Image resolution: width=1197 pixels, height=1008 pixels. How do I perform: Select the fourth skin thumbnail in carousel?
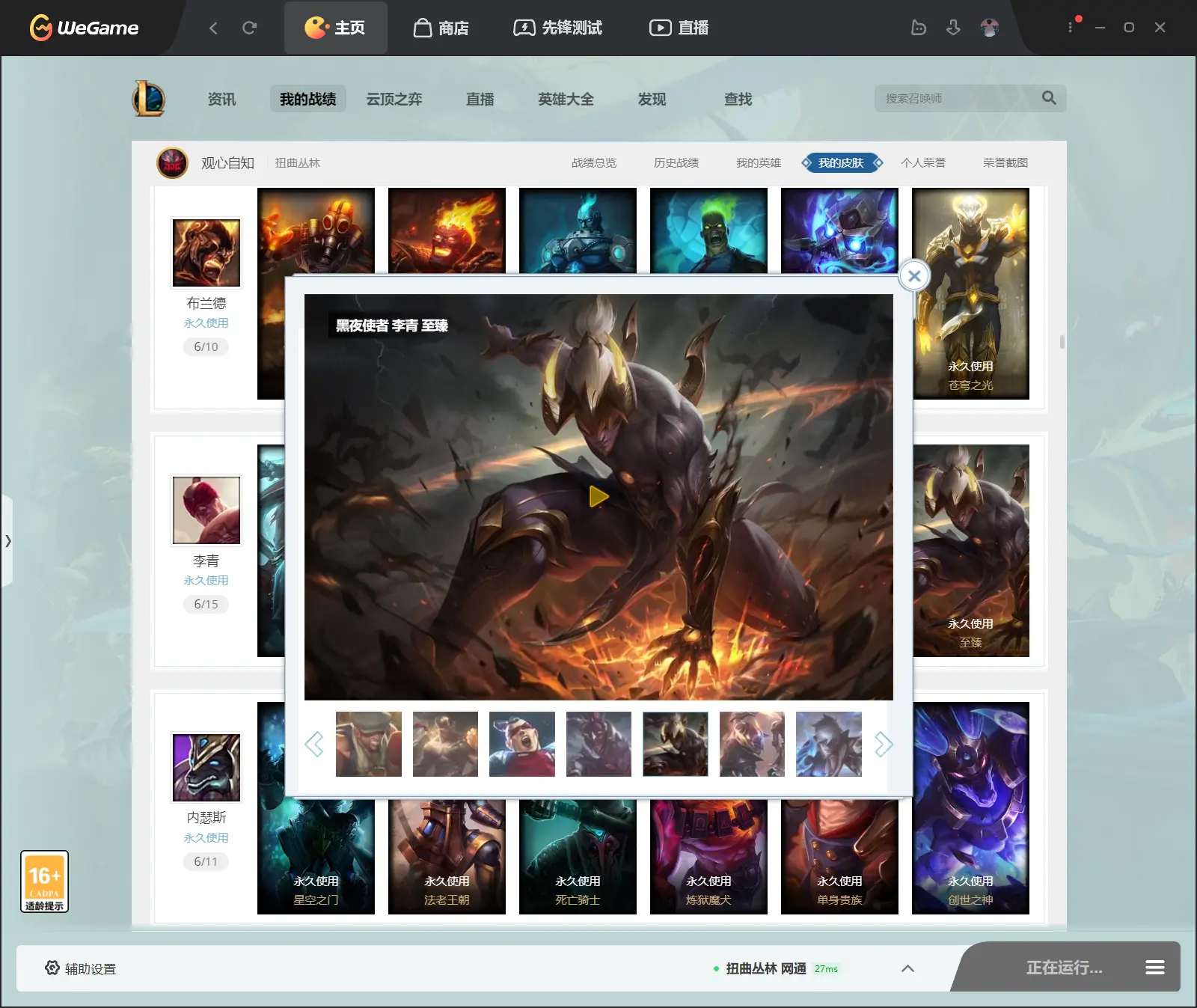pos(598,744)
